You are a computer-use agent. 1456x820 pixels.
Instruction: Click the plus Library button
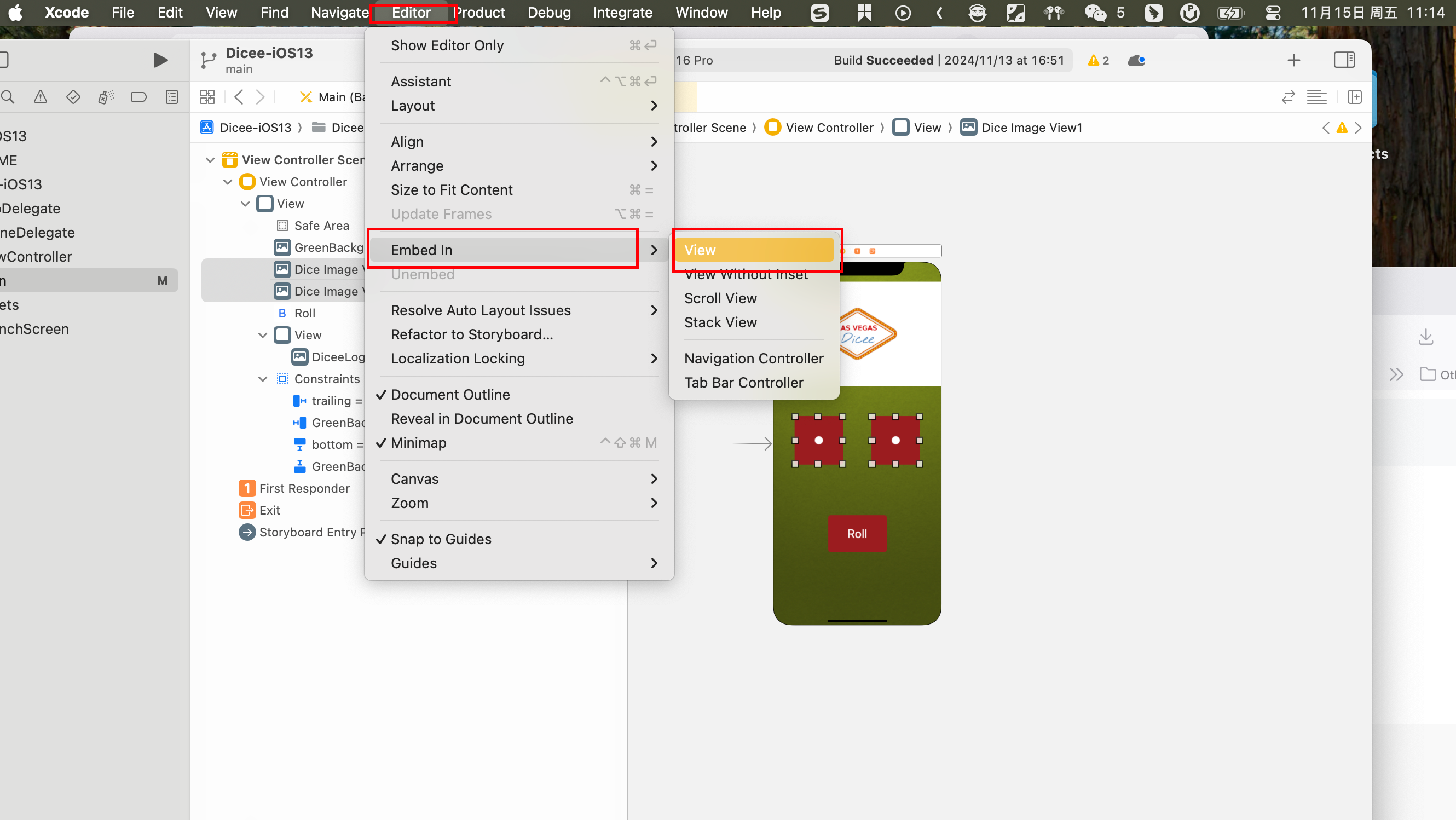click(1294, 60)
